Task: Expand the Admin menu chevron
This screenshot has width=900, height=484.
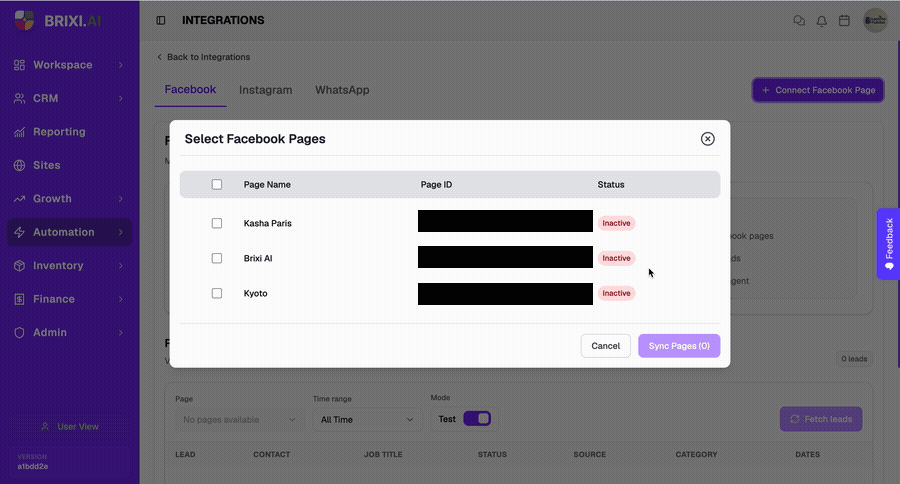Action: tap(121, 332)
